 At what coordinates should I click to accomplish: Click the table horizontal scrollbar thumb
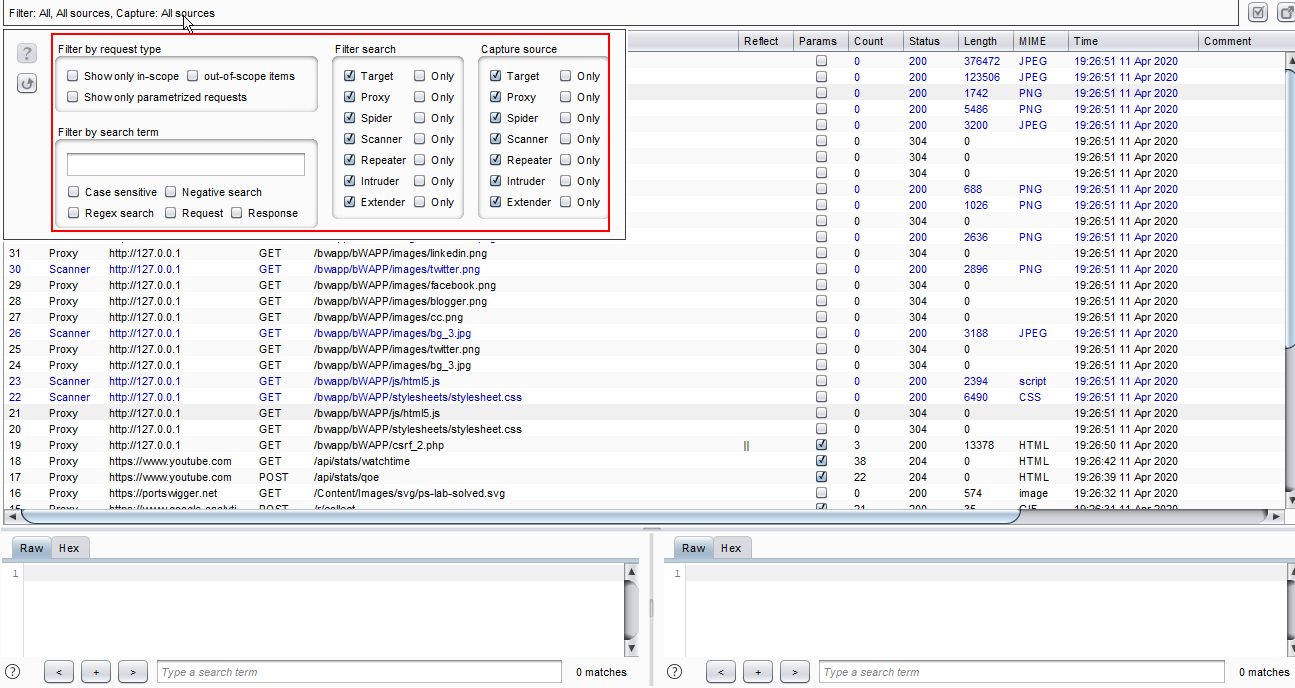(520, 517)
